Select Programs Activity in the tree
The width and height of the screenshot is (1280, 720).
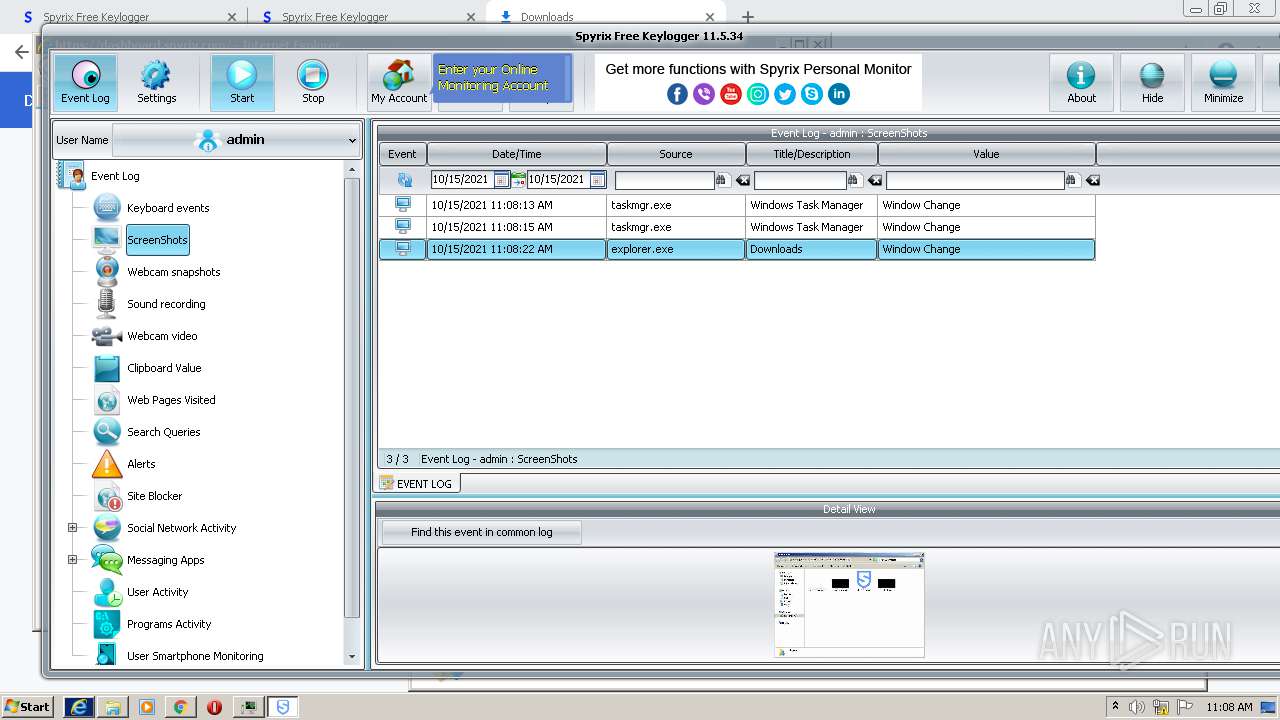pos(169,624)
